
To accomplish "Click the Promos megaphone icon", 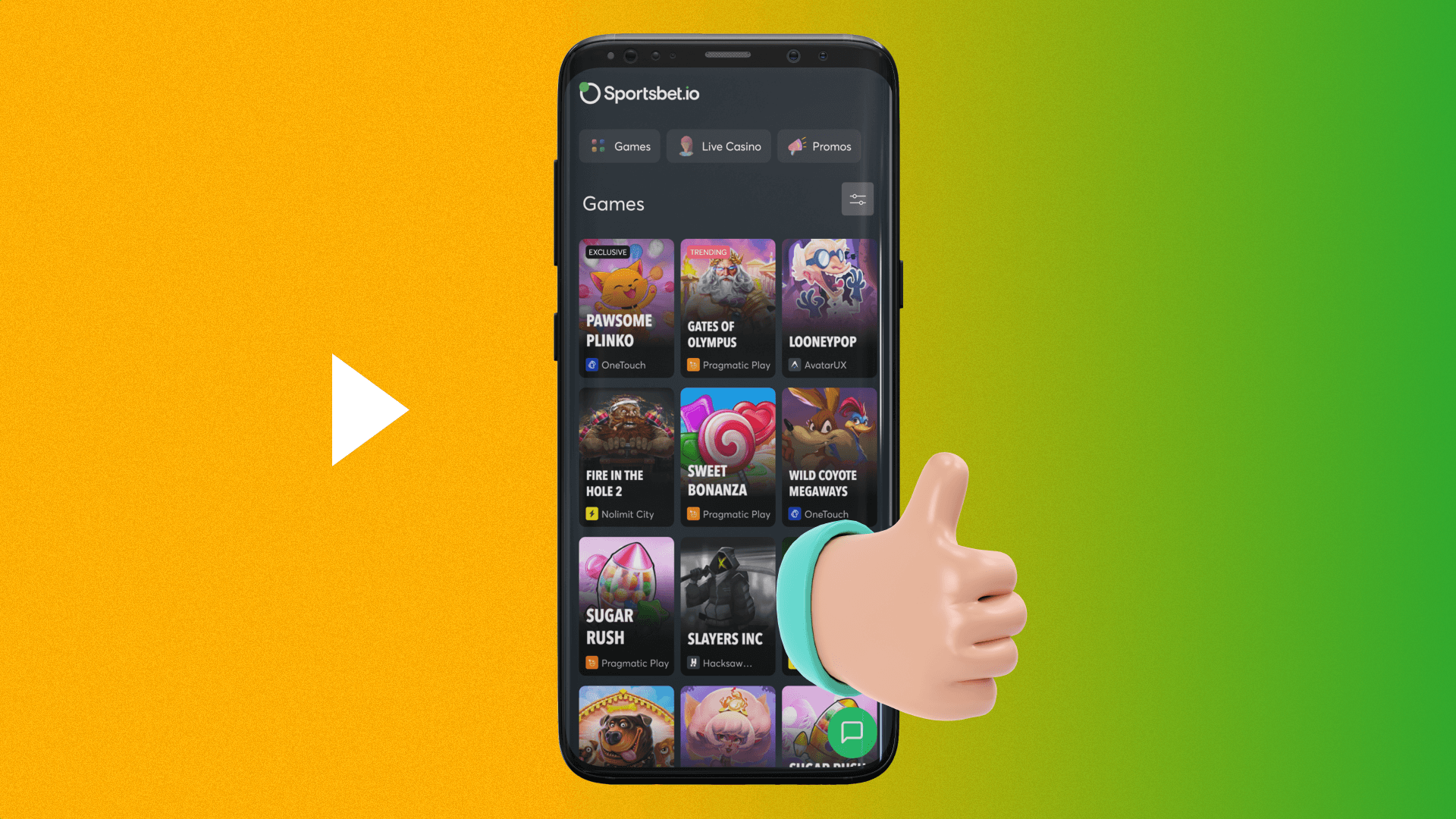I will pyautogui.click(x=795, y=146).
